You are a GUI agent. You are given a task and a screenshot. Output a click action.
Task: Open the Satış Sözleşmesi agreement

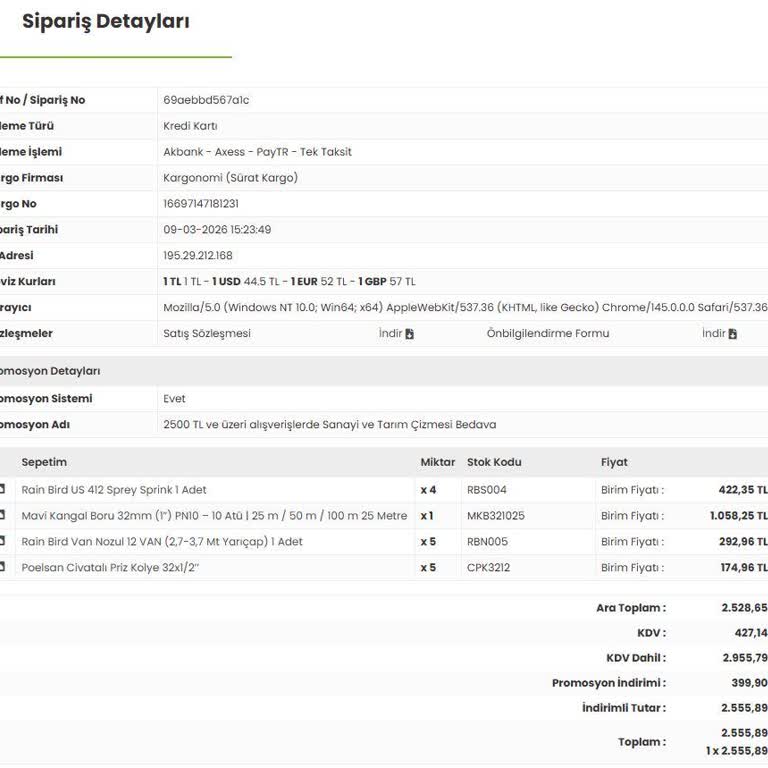coord(207,334)
